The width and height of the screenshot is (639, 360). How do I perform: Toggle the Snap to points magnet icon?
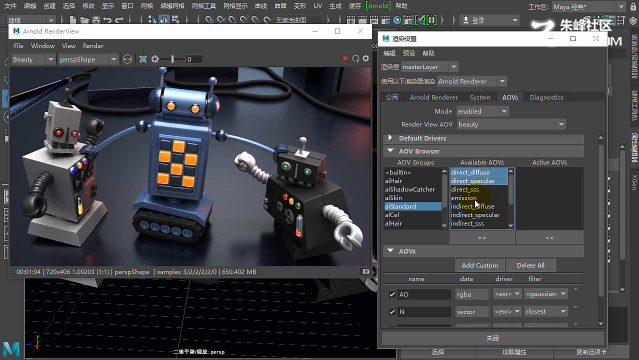pyautogui.click(x=232, y=20)
